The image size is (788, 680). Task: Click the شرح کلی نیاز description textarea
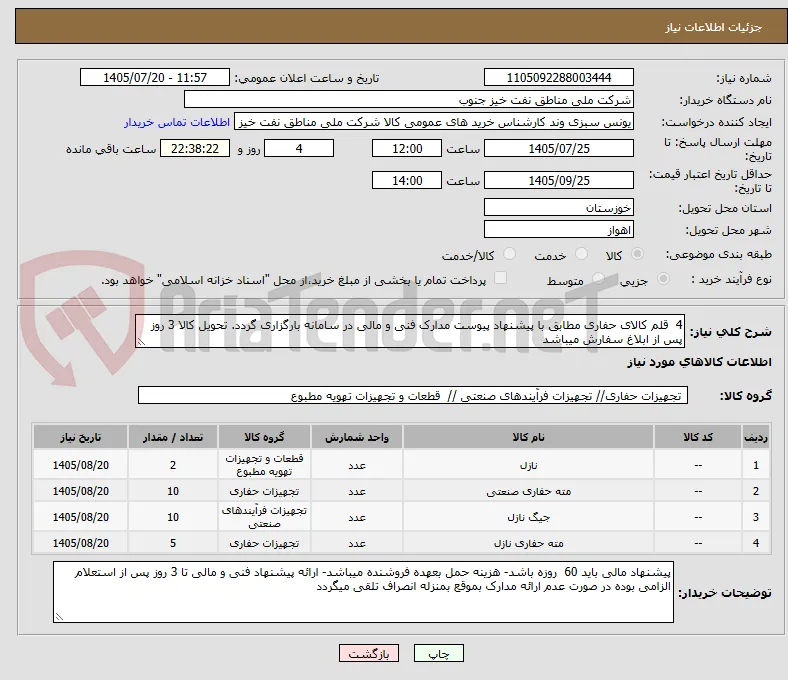[410, 332]
